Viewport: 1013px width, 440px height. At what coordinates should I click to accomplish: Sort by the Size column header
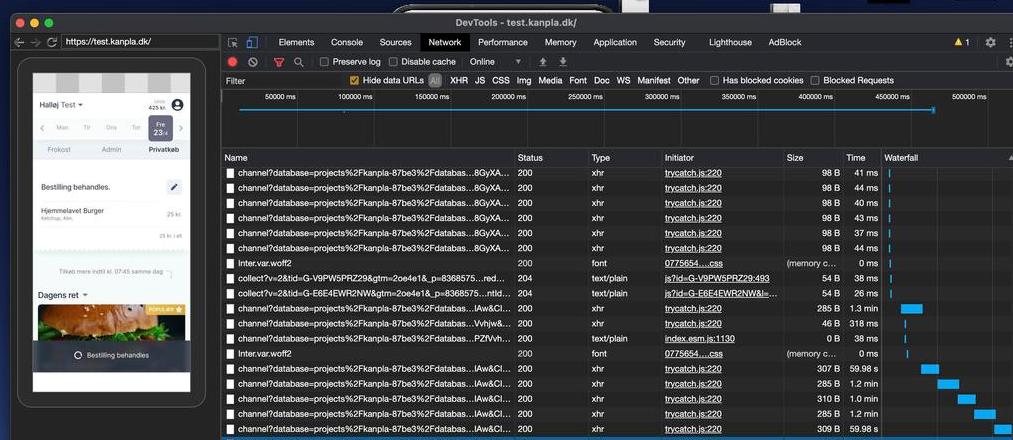tap(813, 158)
